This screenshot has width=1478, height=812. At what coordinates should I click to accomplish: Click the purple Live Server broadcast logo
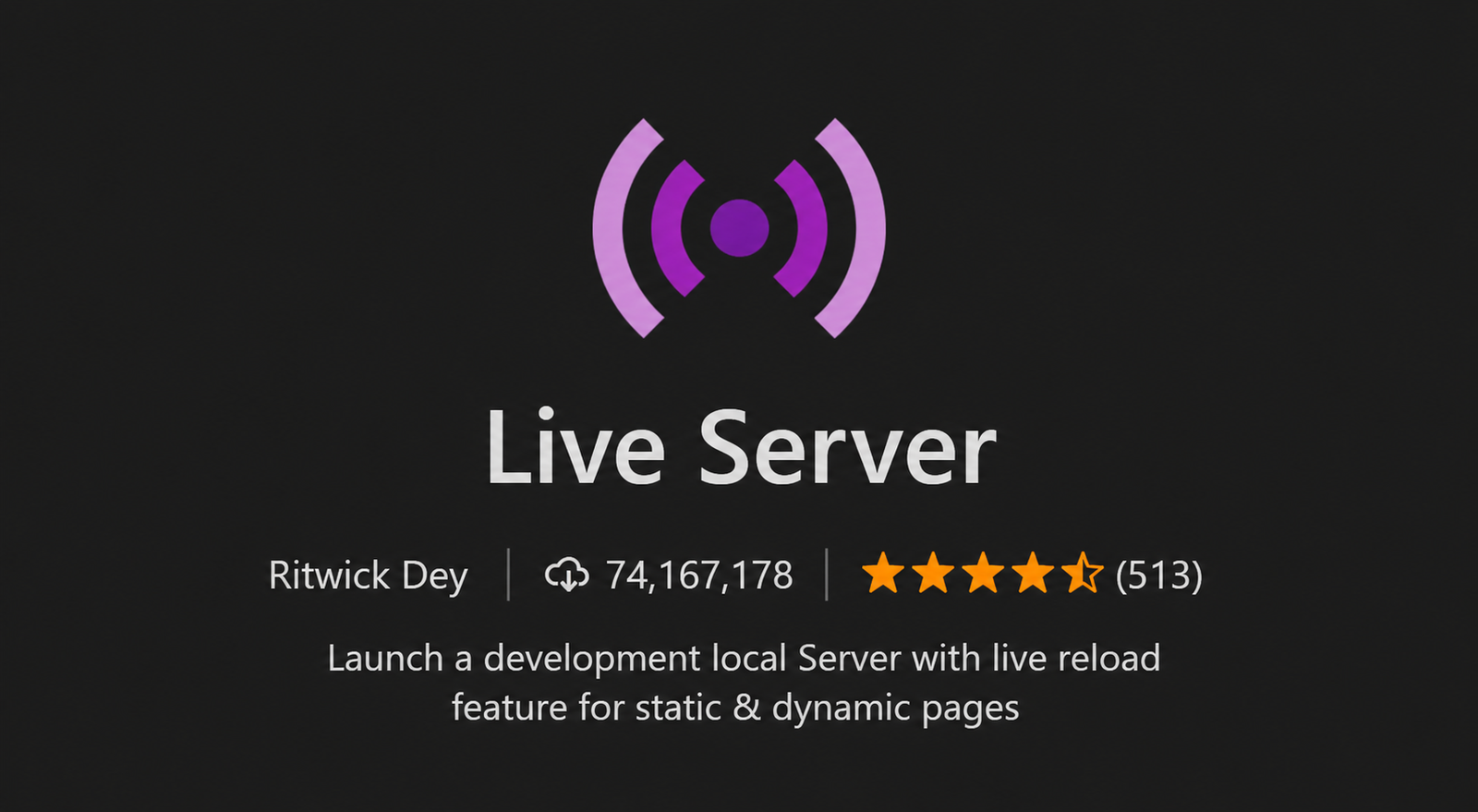coord(739,227)
